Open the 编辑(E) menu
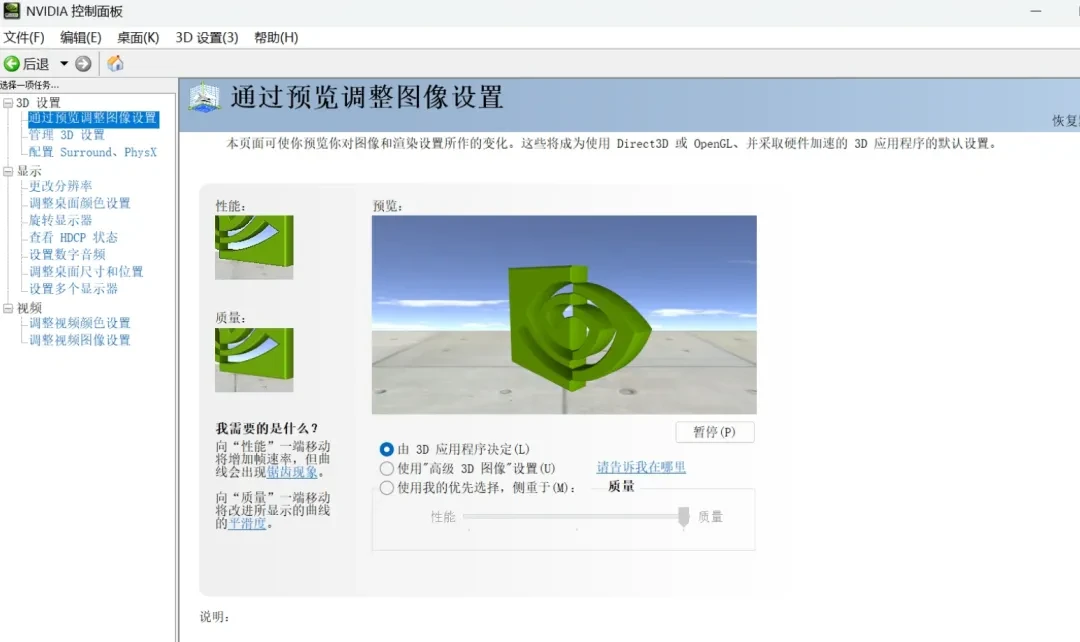Screen dimensions: 1080x642 click(x=81, y=37)
